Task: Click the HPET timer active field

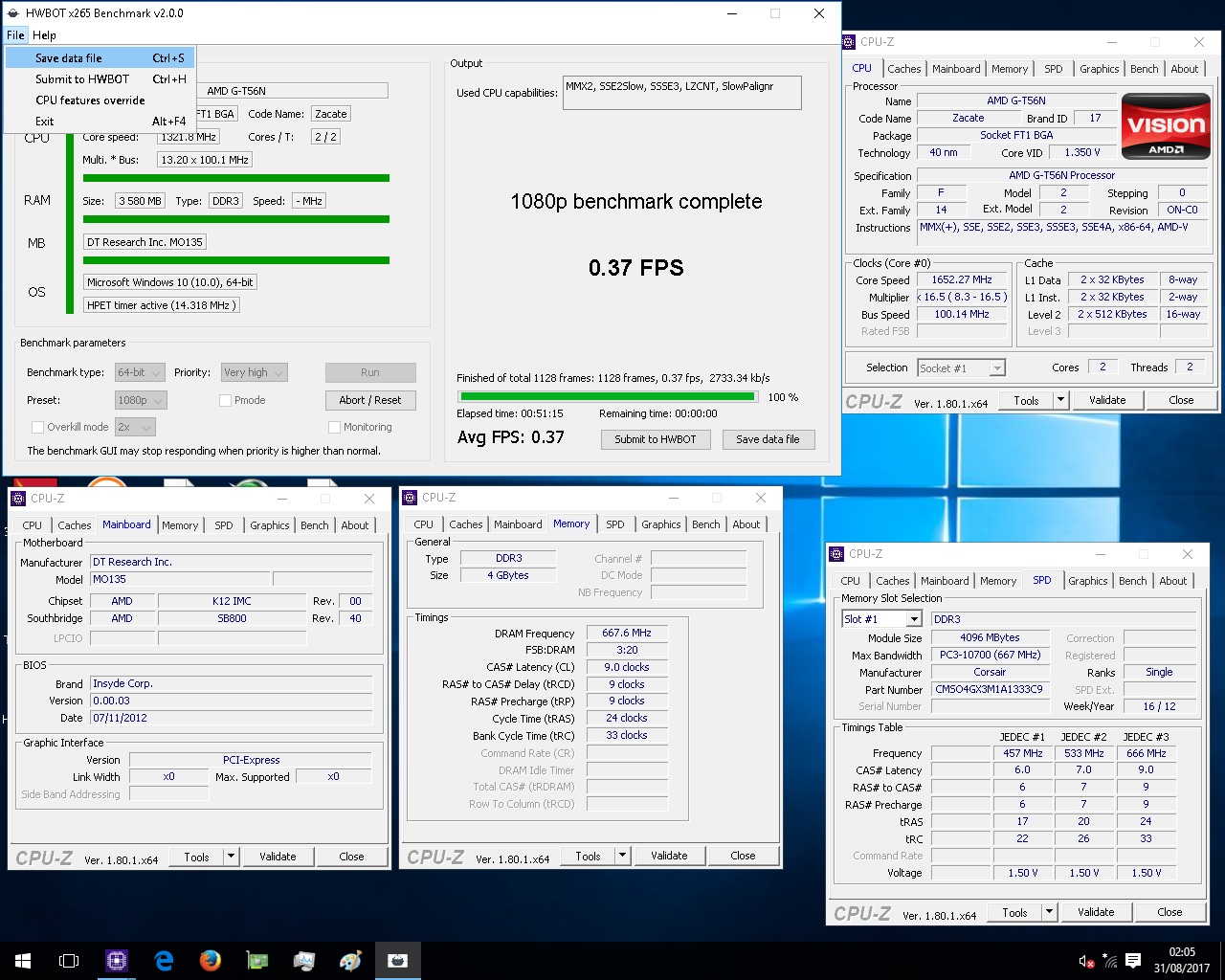Action: pos(161,305)
